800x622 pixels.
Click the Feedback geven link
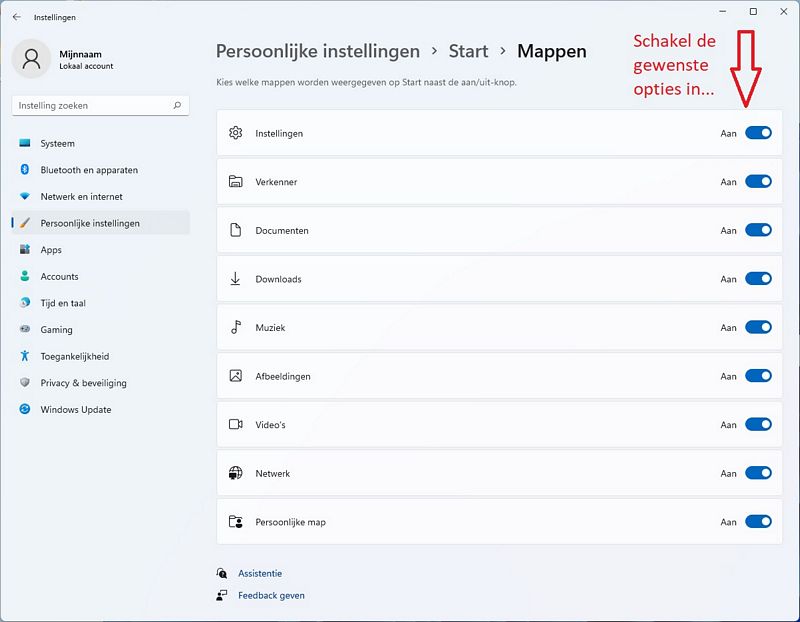click(x=271, y=595)
